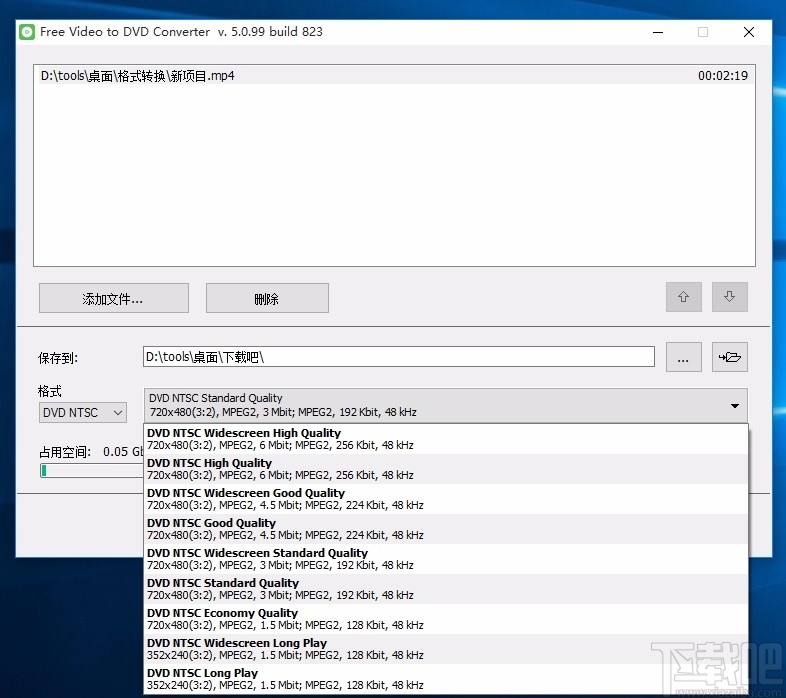Image resolution: width=786 pixels, height=698 pixels.
Task: Close the Free Video to DVD Converter window
Action: coord(749,32)
